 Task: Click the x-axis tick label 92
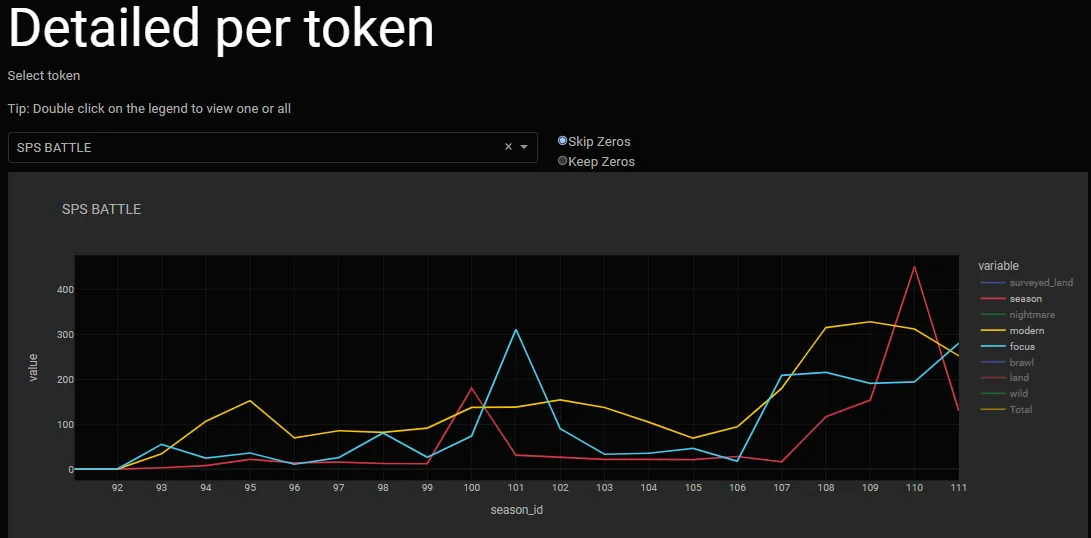click(118, 488)
